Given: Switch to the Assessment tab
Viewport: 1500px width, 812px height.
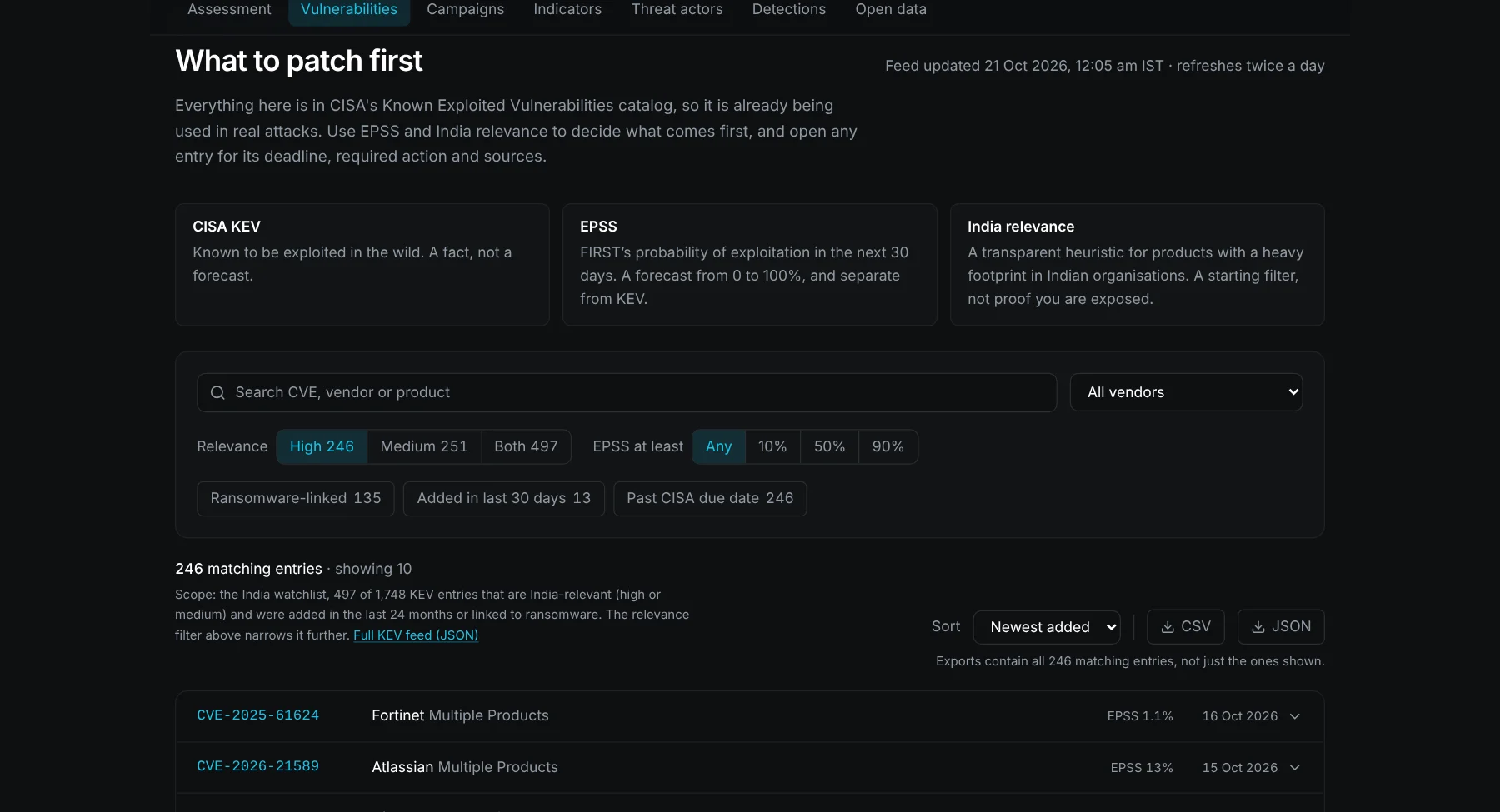Looking at the screenshot, I should [229, 9].
